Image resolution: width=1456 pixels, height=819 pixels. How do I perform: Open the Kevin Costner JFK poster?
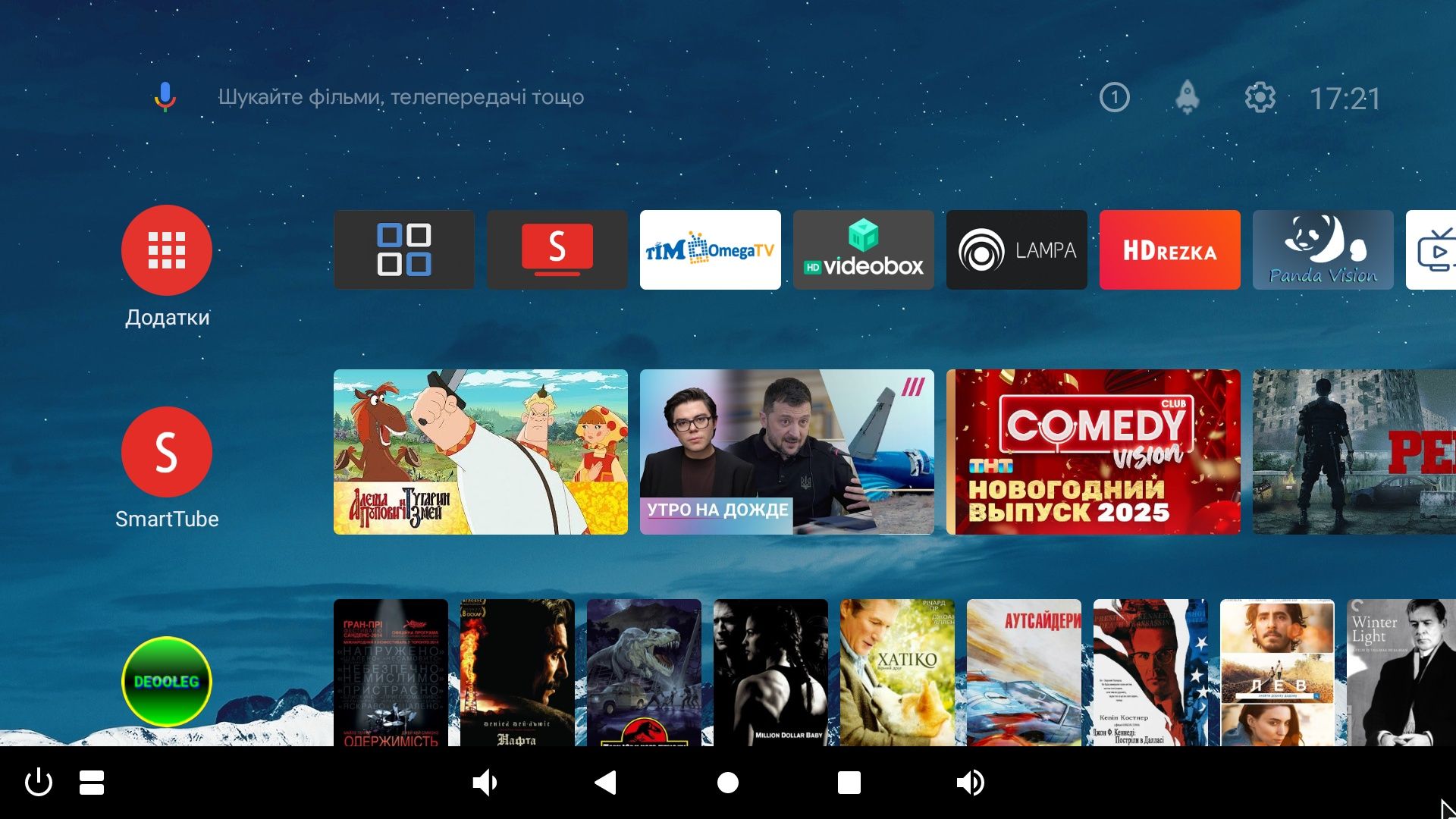(x=1150, y=673)
